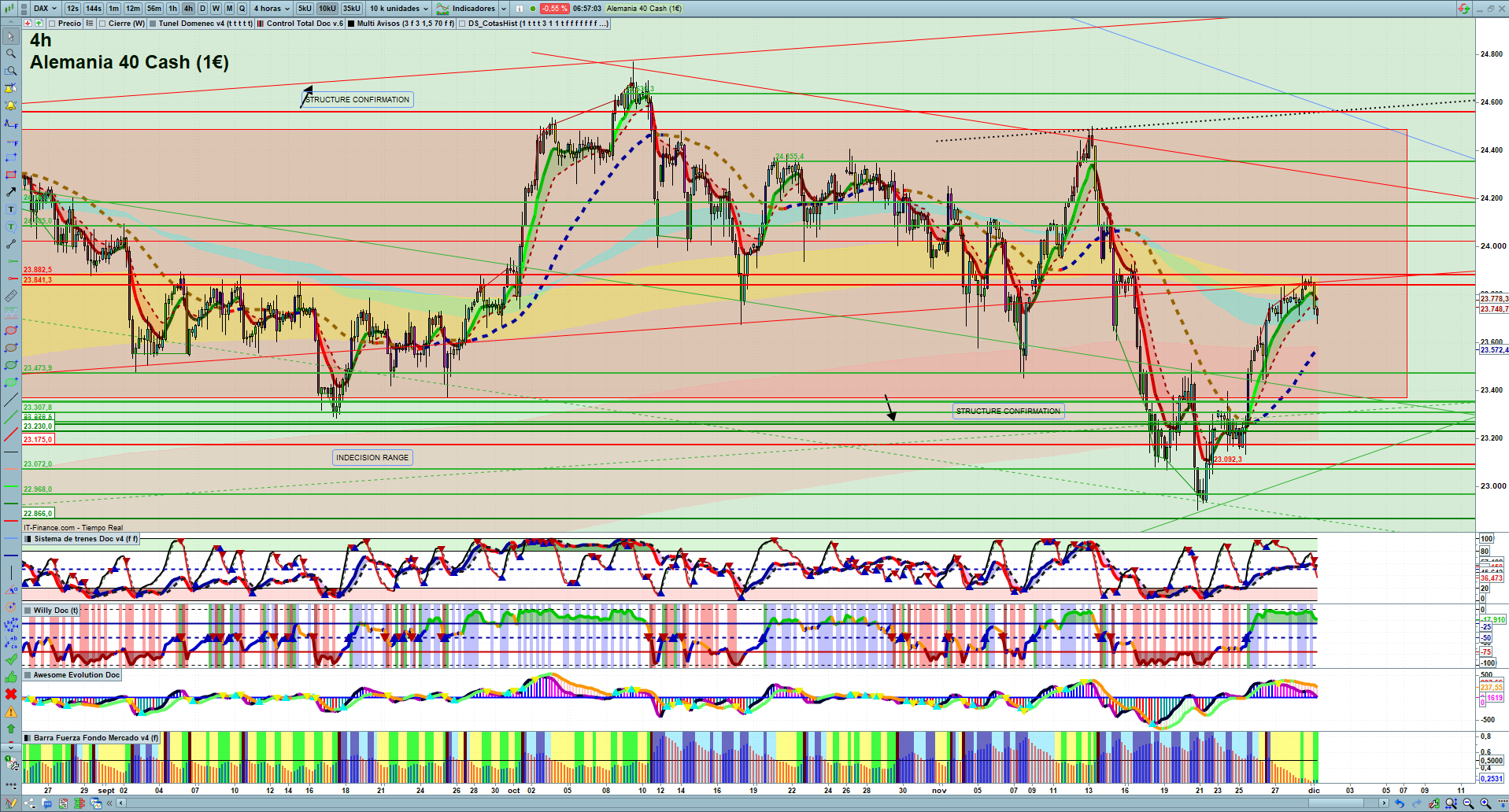Choose the rectangle drawing tool
1509x812 pixels.
click(x=11, y=175)
